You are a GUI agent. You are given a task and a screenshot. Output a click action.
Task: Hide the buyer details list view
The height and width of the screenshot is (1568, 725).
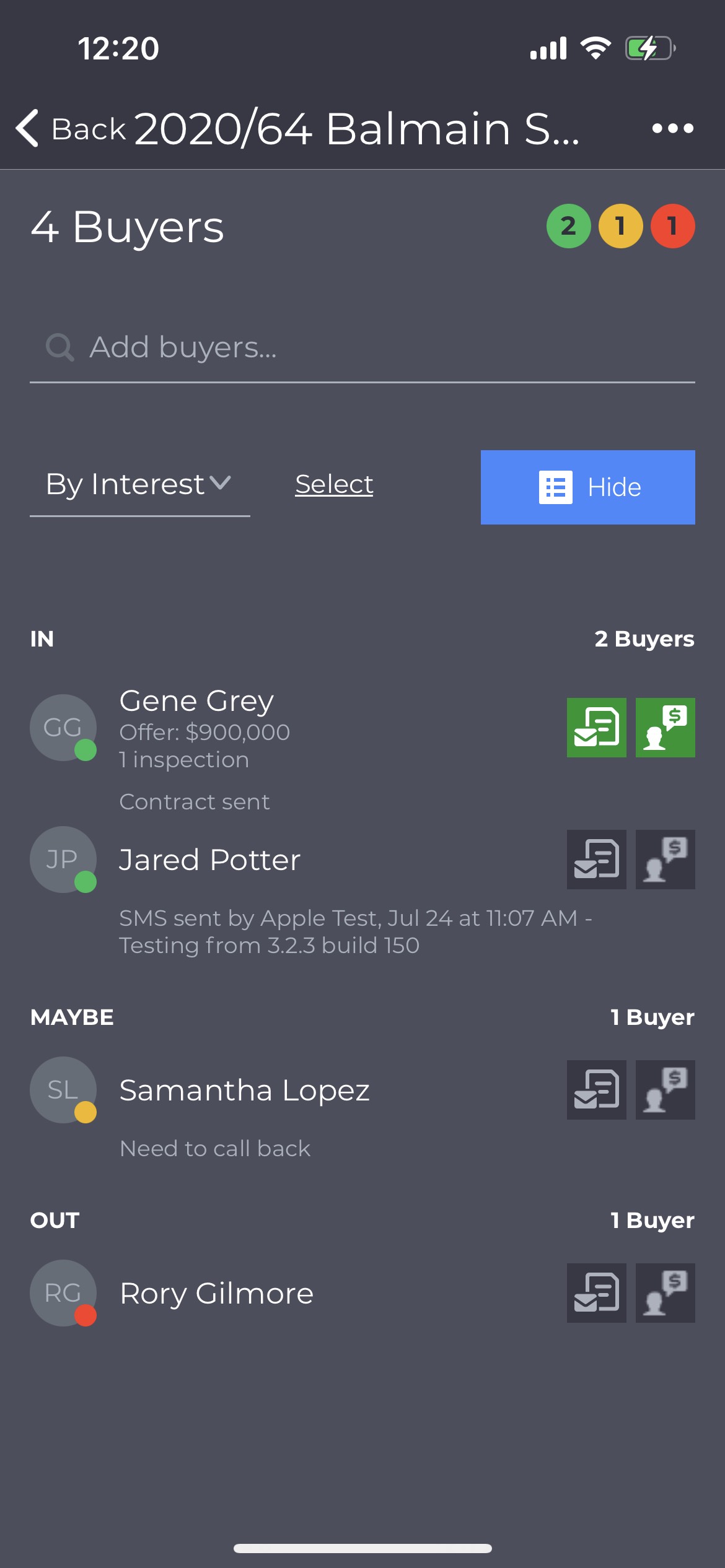coord(588,487)
